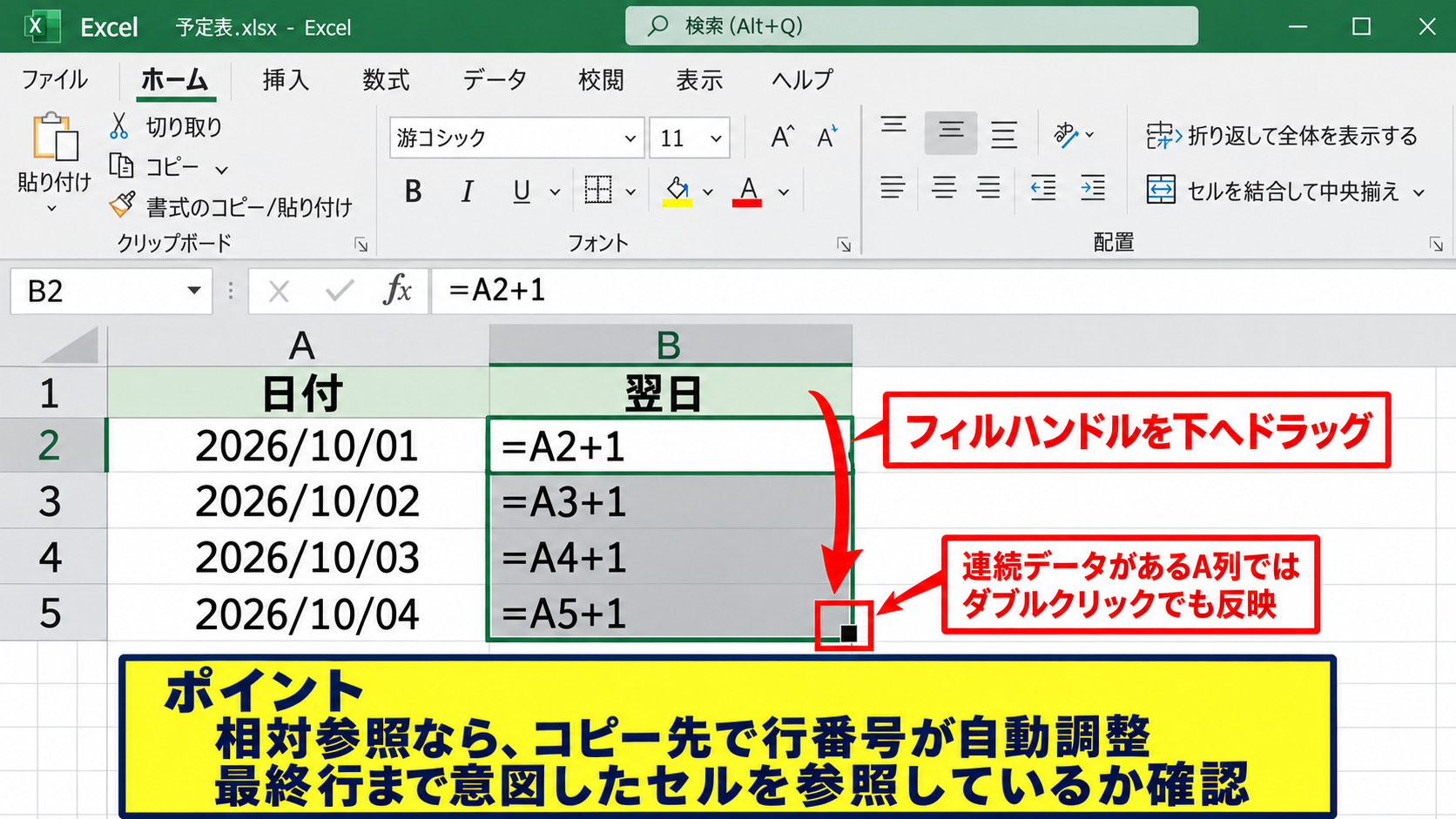1456x819 pixels.
Task: Select the Format Painter brush icon
Action: [122, 205]
